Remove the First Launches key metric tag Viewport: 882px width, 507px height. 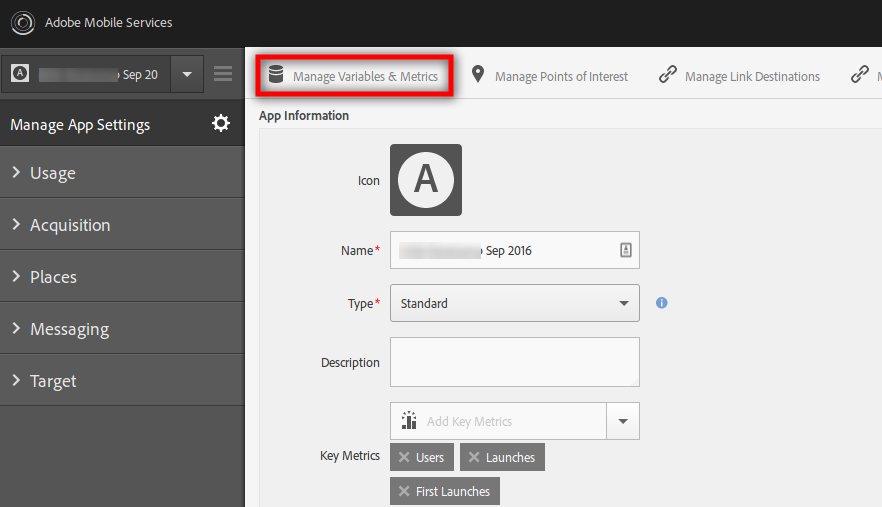[404, 491]
